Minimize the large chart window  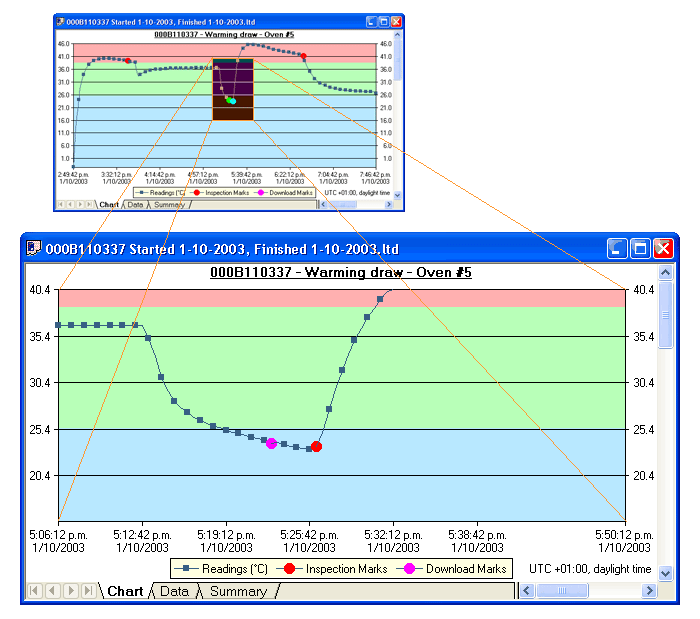(617, 249)
